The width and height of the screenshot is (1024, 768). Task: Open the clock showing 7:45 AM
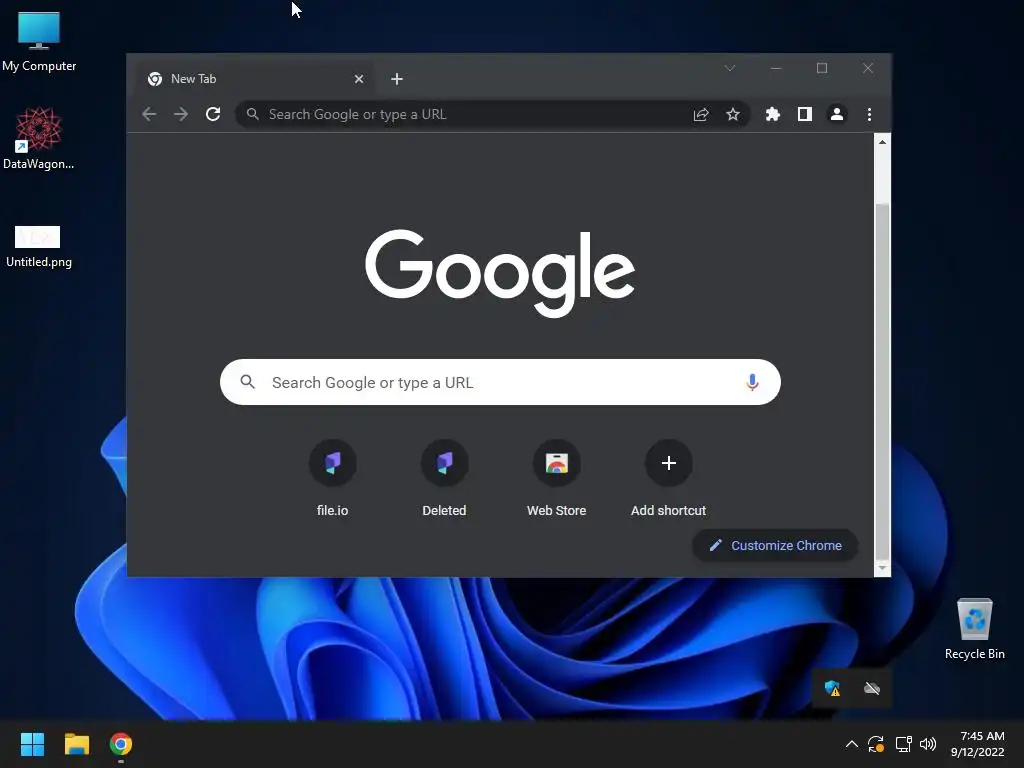(978, 744)
